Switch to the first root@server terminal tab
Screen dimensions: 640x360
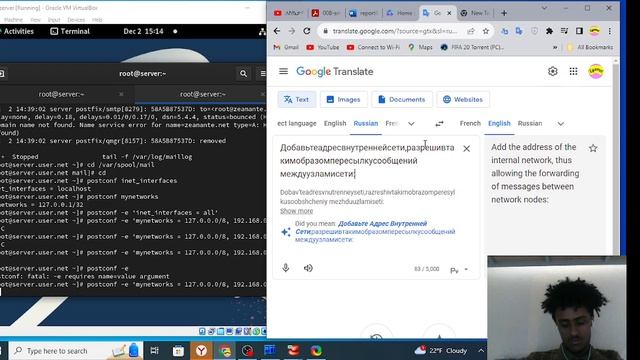[62, 94]
